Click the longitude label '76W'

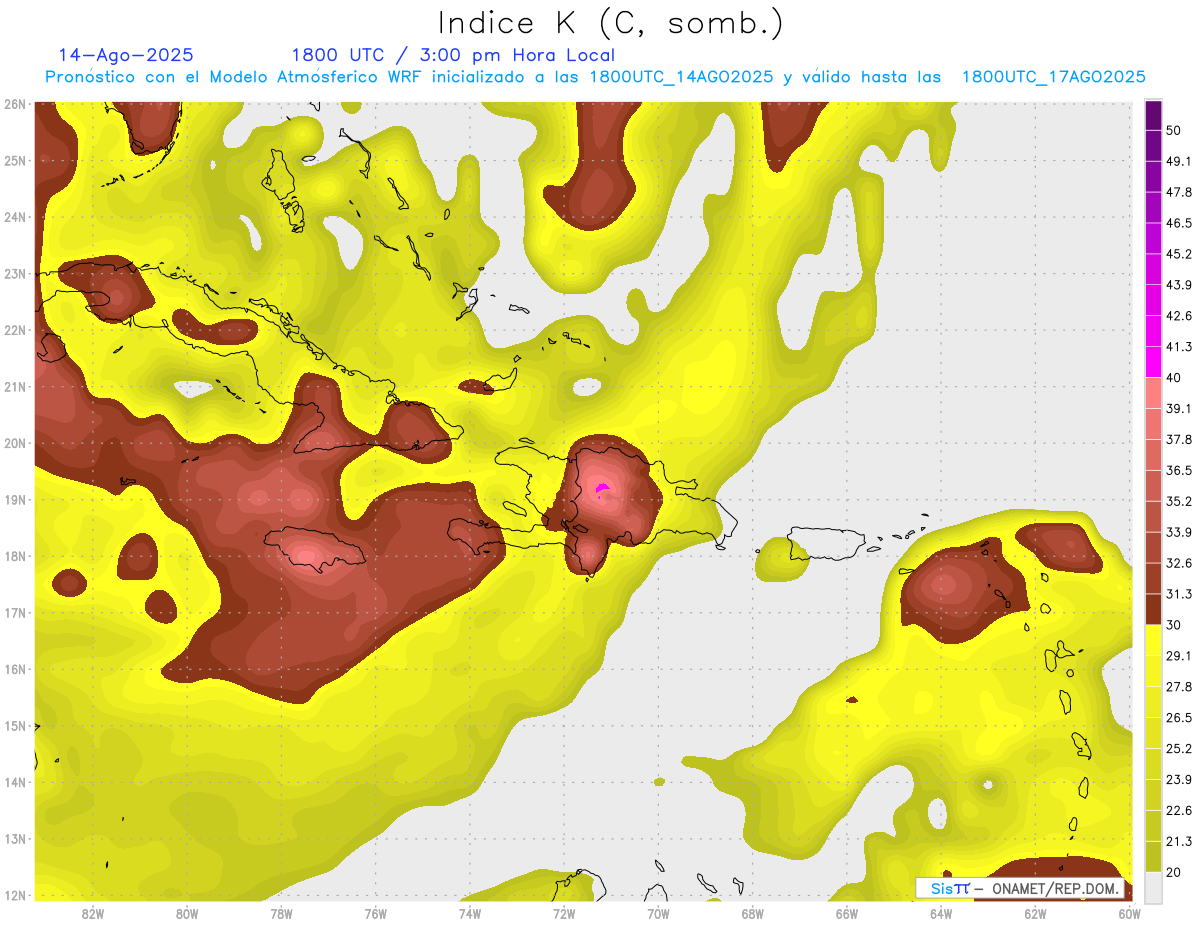tap(375, 913)
